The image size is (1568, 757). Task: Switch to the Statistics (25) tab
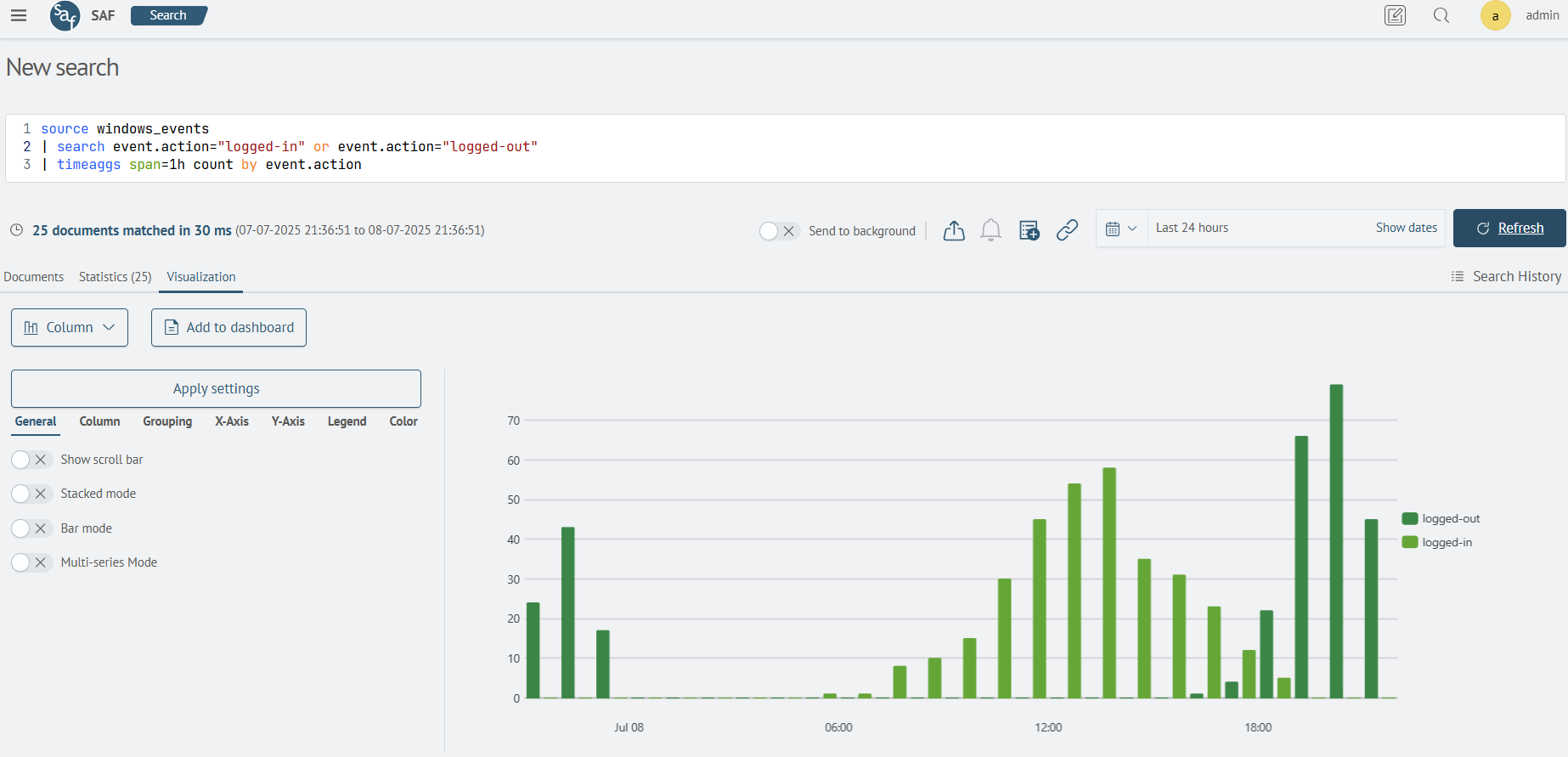coord(116,277)
